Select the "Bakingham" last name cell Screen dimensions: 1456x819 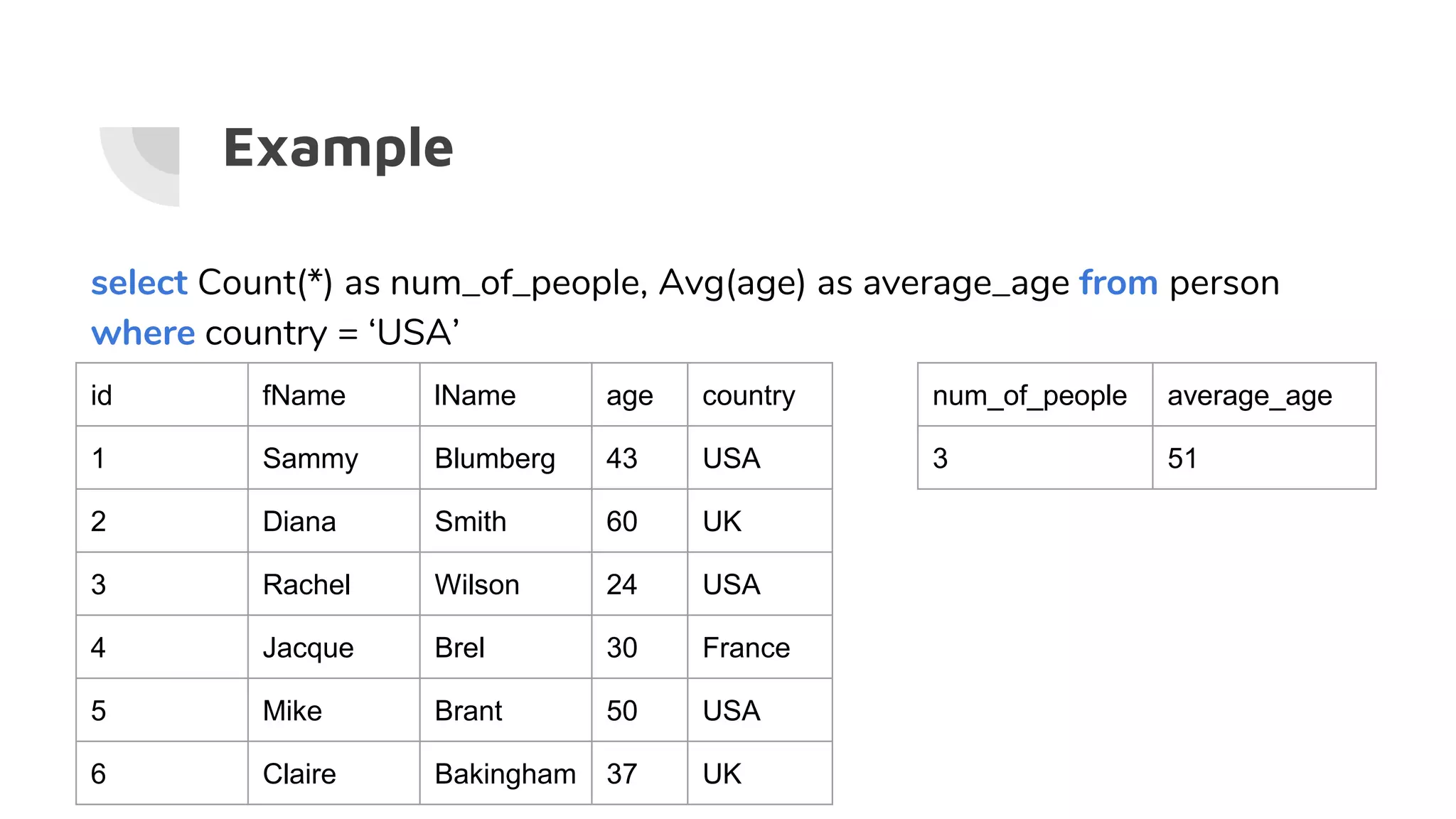coord(505,773)
